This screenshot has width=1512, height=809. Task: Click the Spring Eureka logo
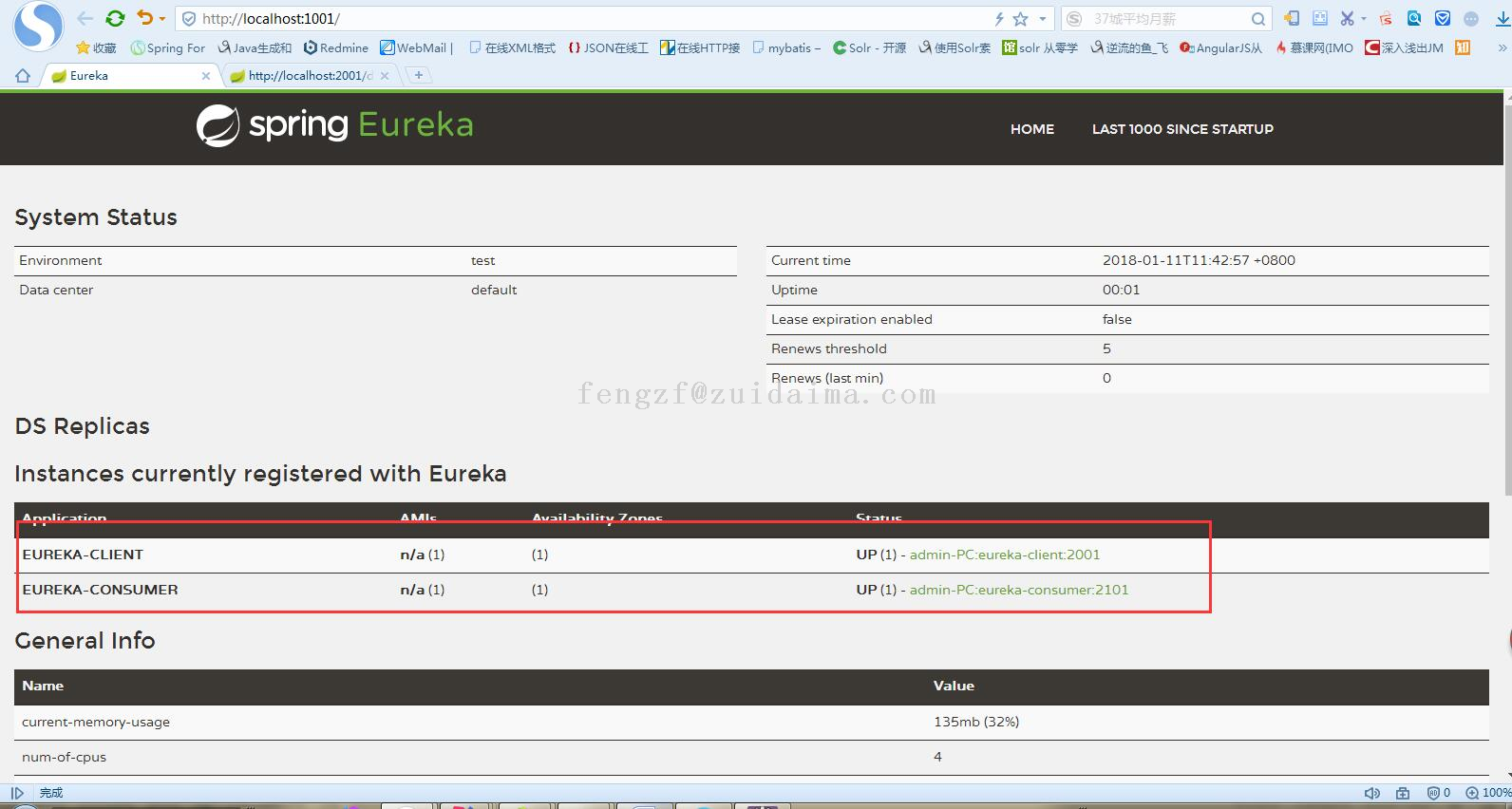334,125
